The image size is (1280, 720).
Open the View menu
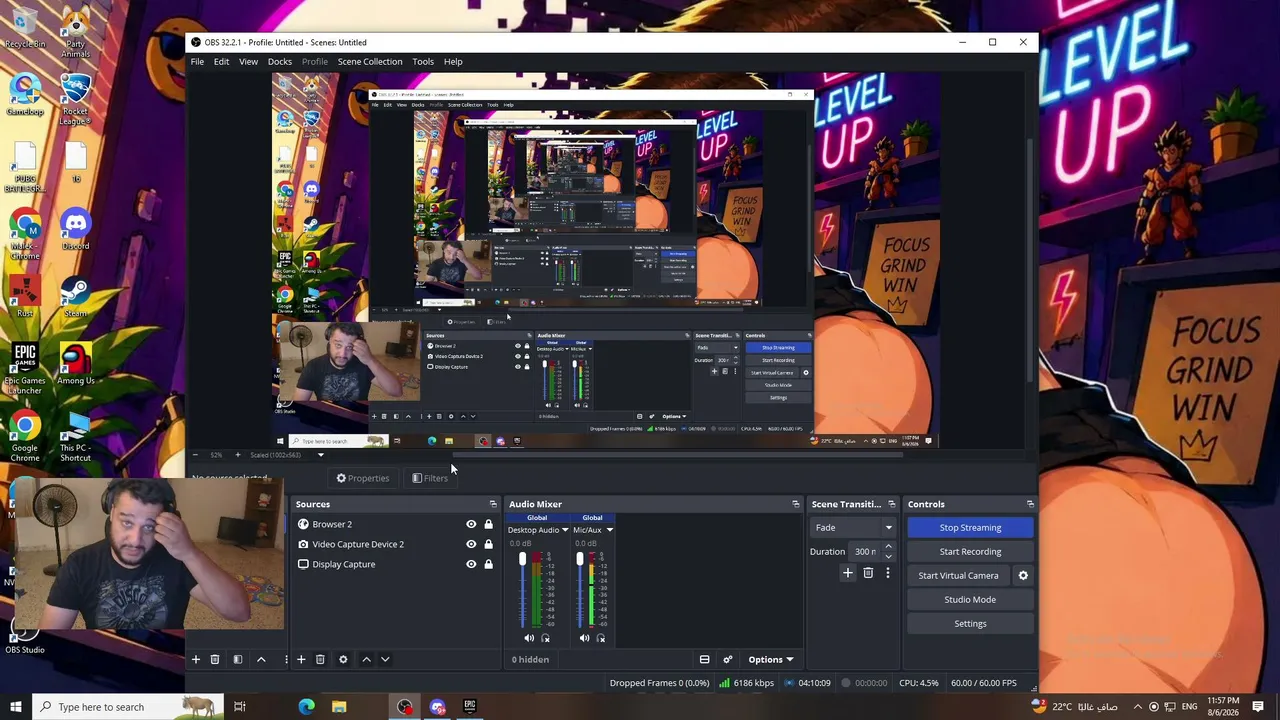pyautogui.click(x=248, y=62)
